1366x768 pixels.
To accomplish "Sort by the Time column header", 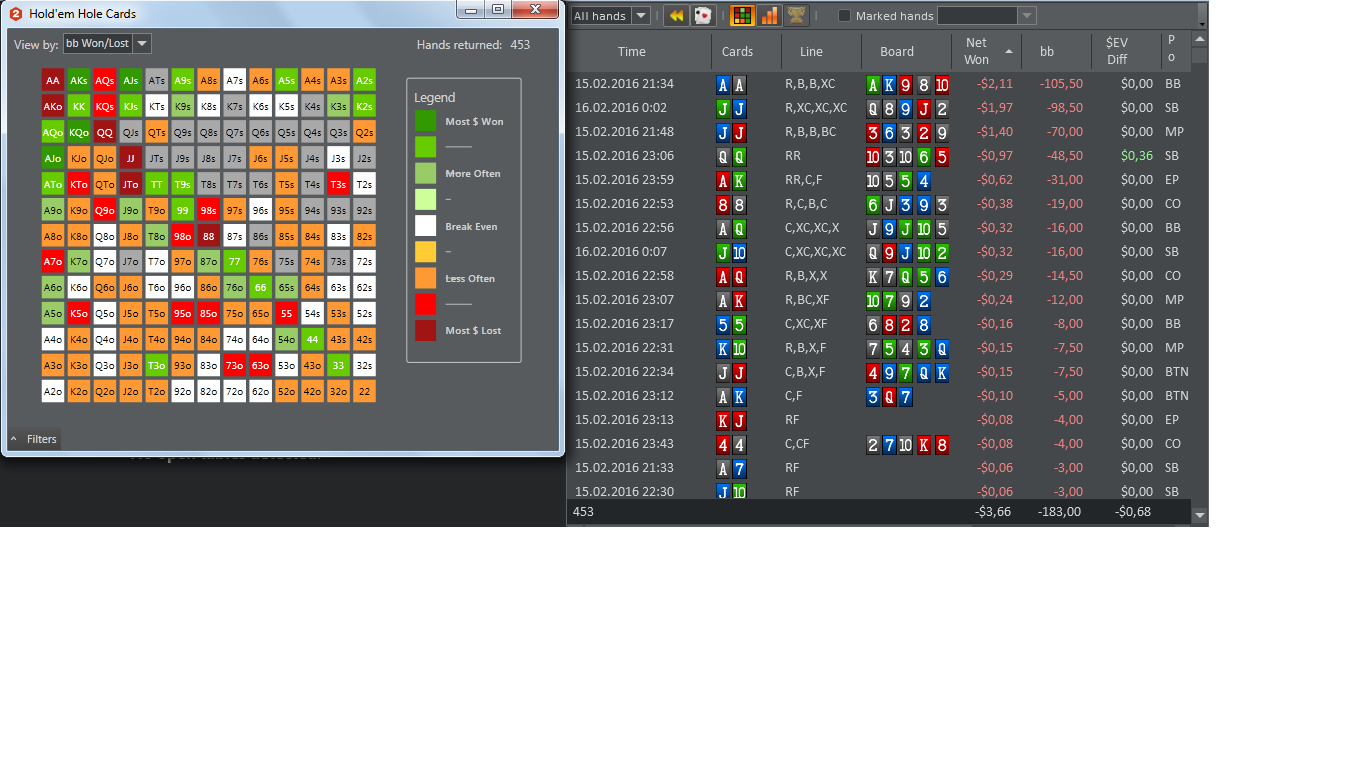I will click(x=632, y=51).
